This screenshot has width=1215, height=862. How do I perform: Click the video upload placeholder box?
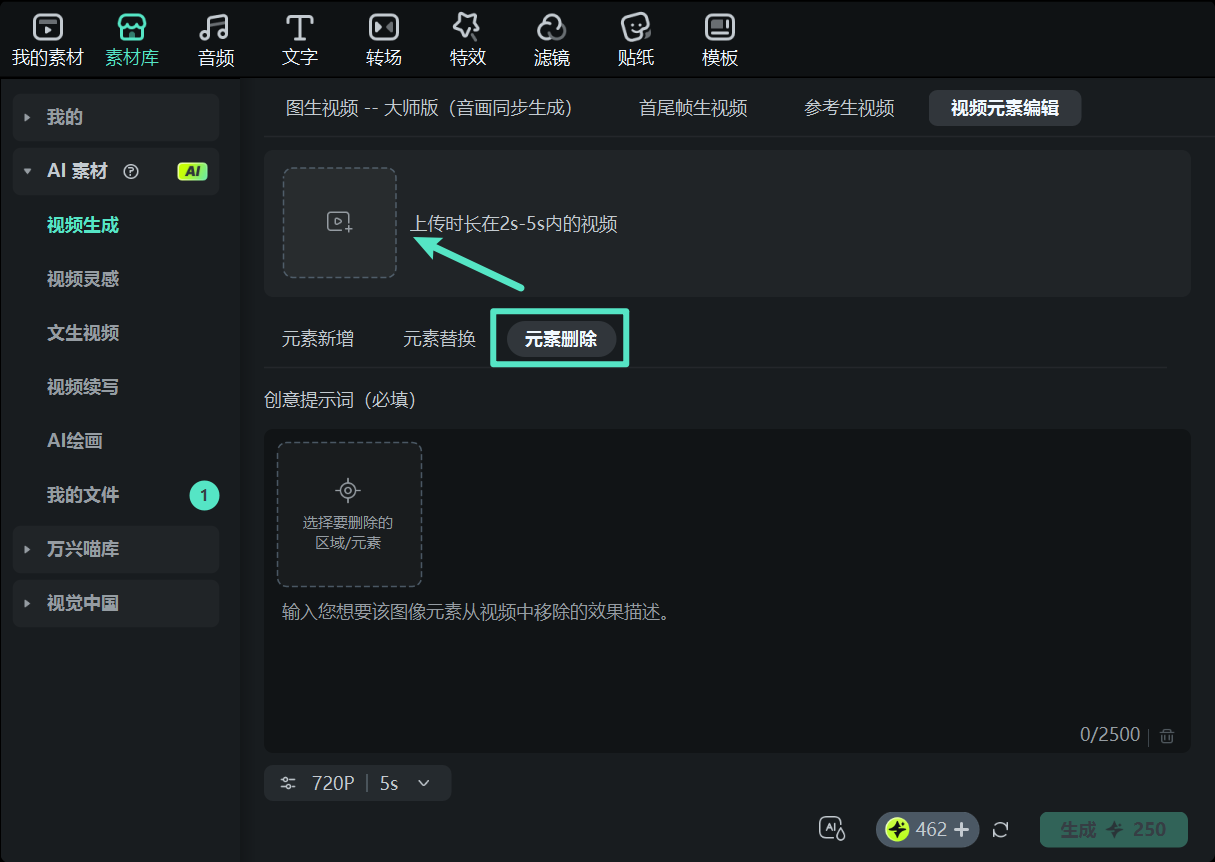[340, 222]
